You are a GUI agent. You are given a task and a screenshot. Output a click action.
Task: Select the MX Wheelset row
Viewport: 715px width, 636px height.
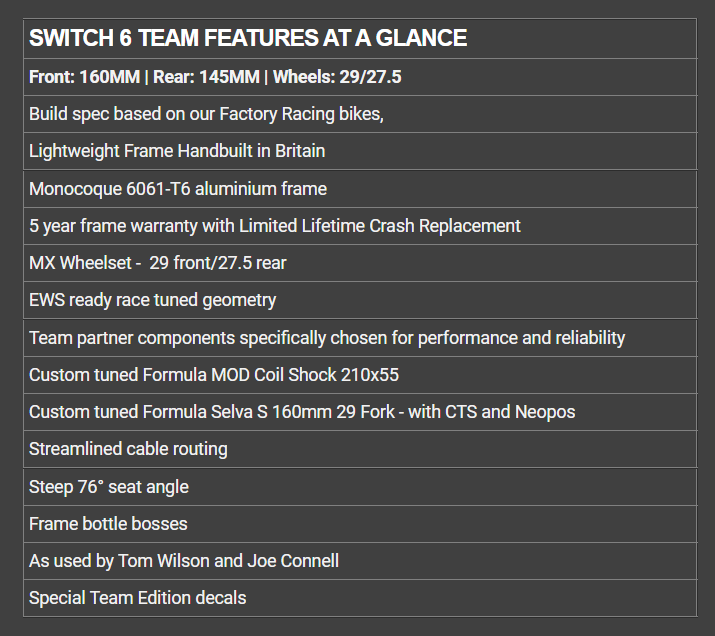(x=158, y=263)
